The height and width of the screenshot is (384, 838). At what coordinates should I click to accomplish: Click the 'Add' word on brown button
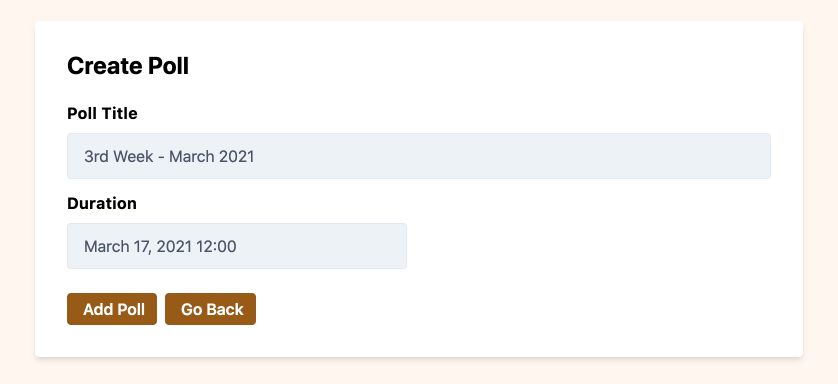tap(98, 309)
